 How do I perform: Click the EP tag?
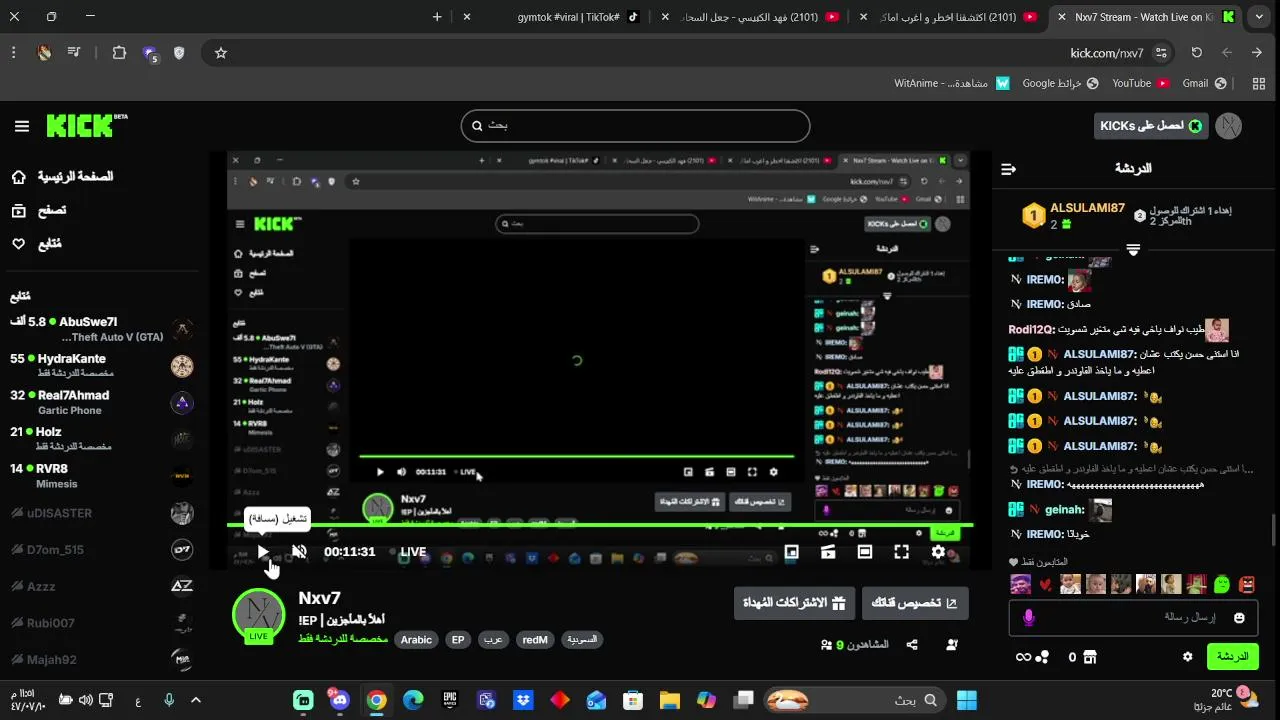[x=458, y=640]
